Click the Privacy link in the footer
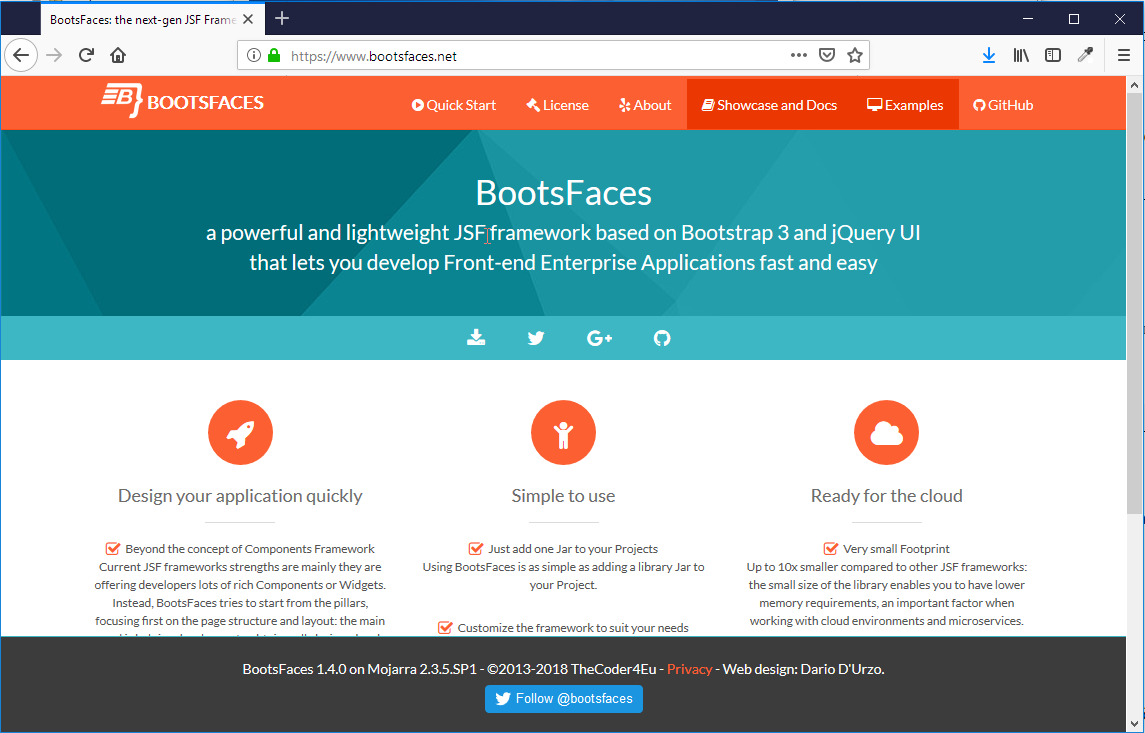1145x733 pixels. pos(689,669)
